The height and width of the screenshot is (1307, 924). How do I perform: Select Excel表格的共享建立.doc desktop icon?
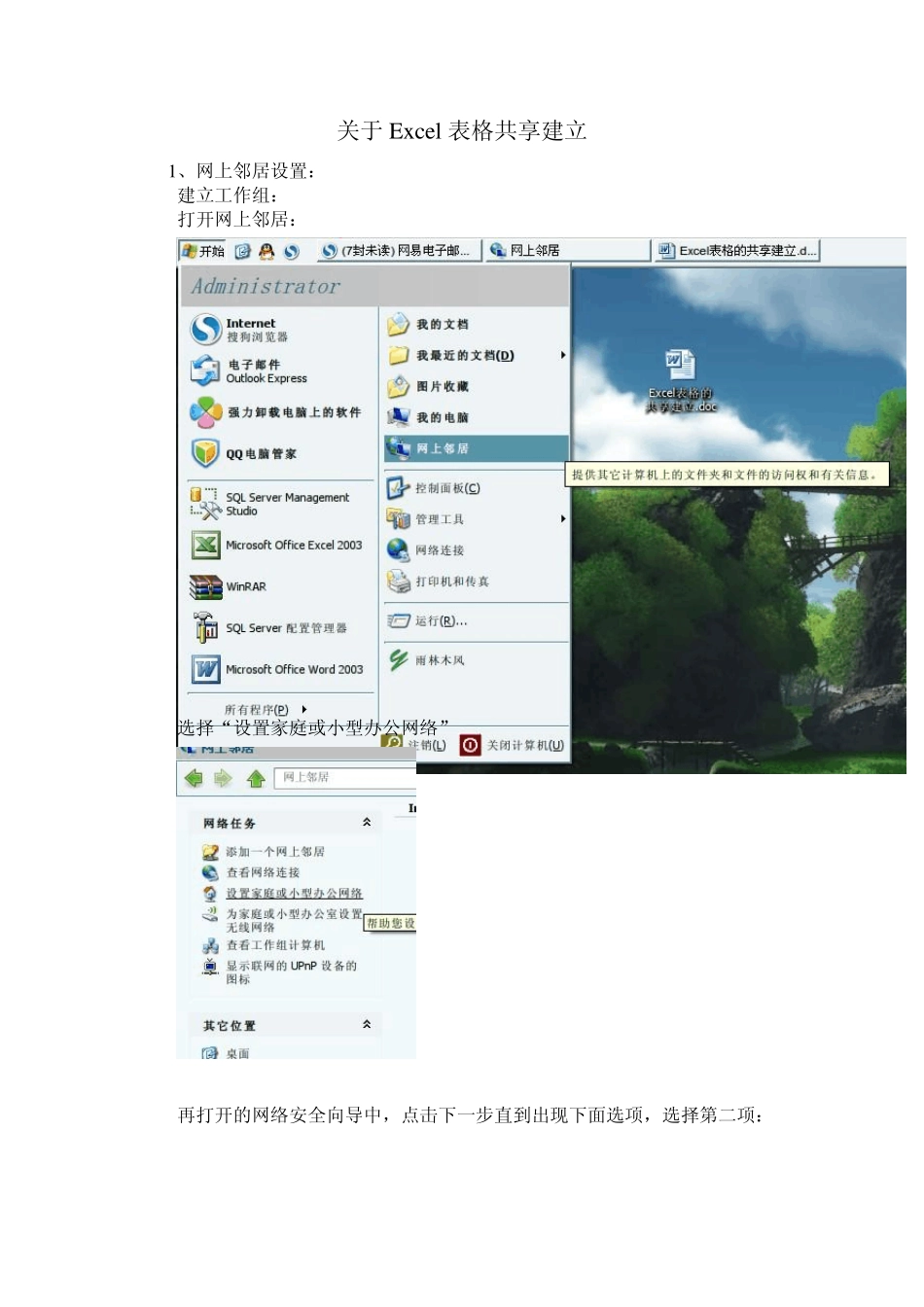pos(681,381)
